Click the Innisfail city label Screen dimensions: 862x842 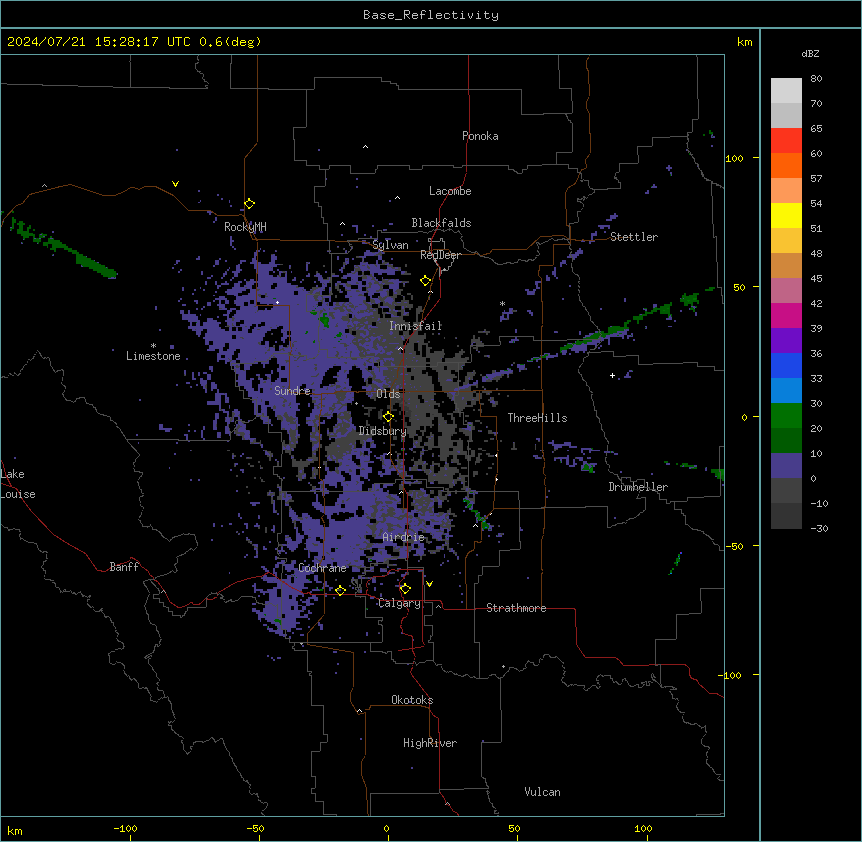point(416,326)
